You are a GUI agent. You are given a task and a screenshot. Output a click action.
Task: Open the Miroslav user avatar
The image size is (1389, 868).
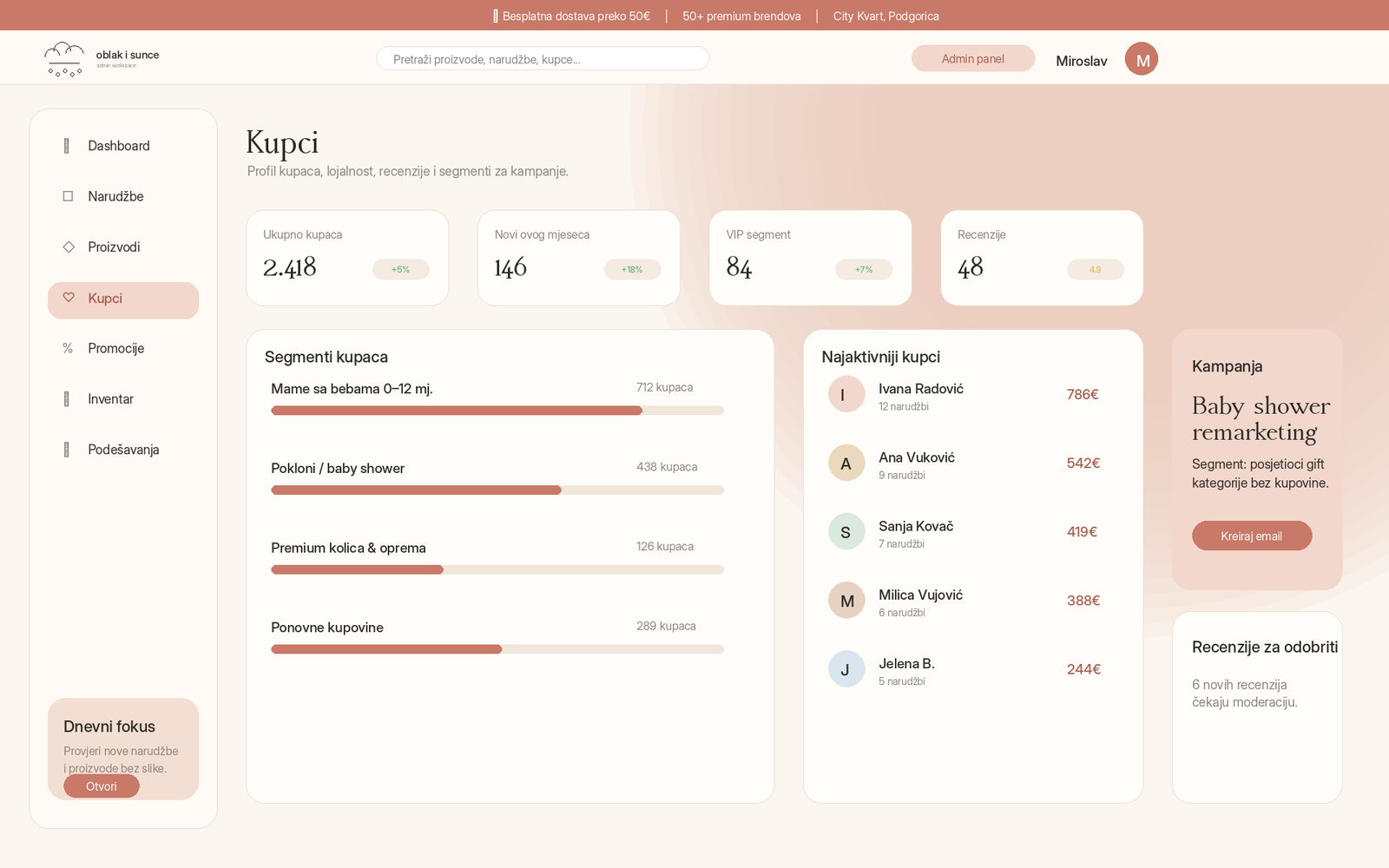(1142, 59)
